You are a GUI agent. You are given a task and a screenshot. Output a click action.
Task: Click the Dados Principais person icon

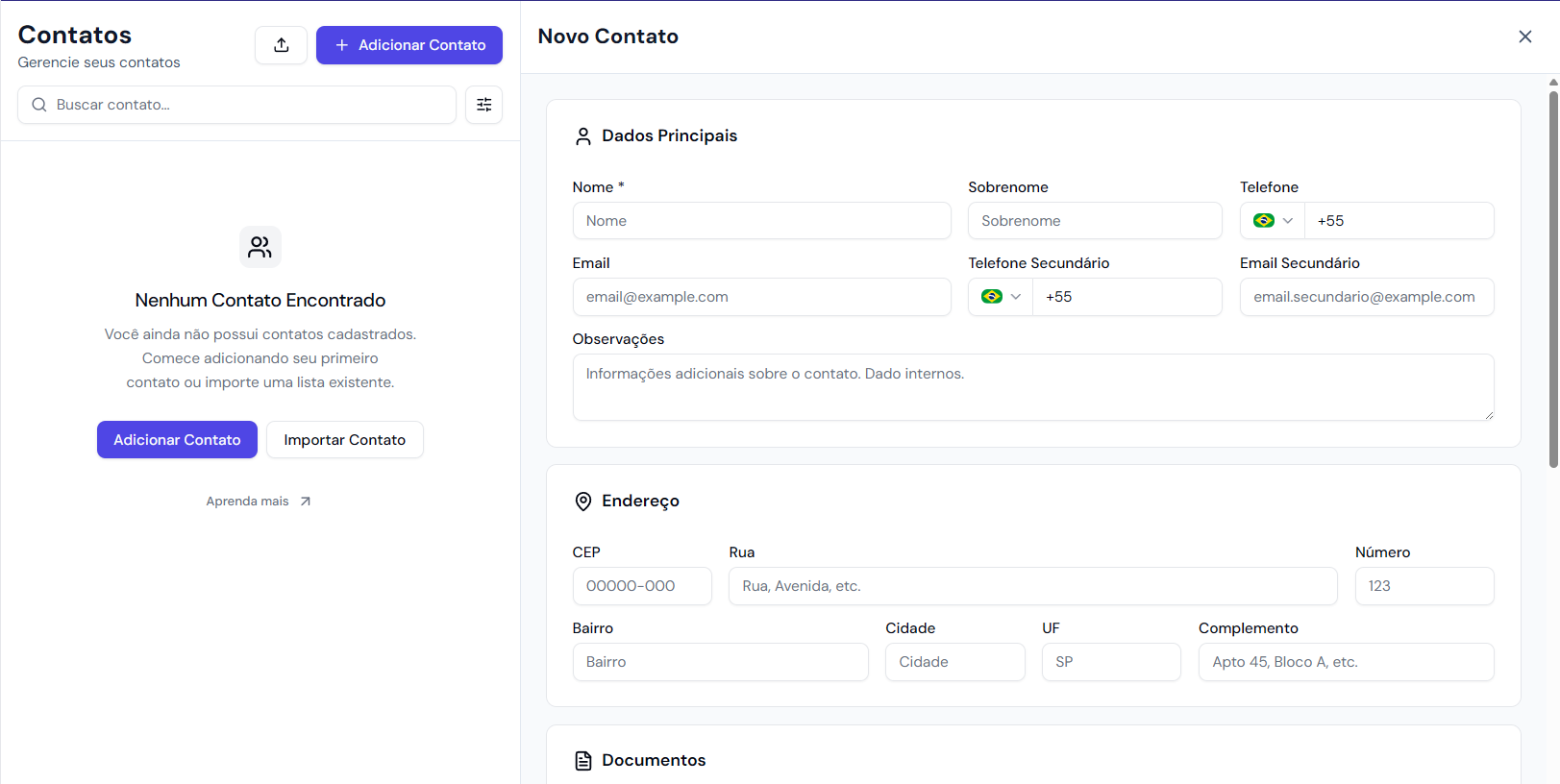(582, 136)
